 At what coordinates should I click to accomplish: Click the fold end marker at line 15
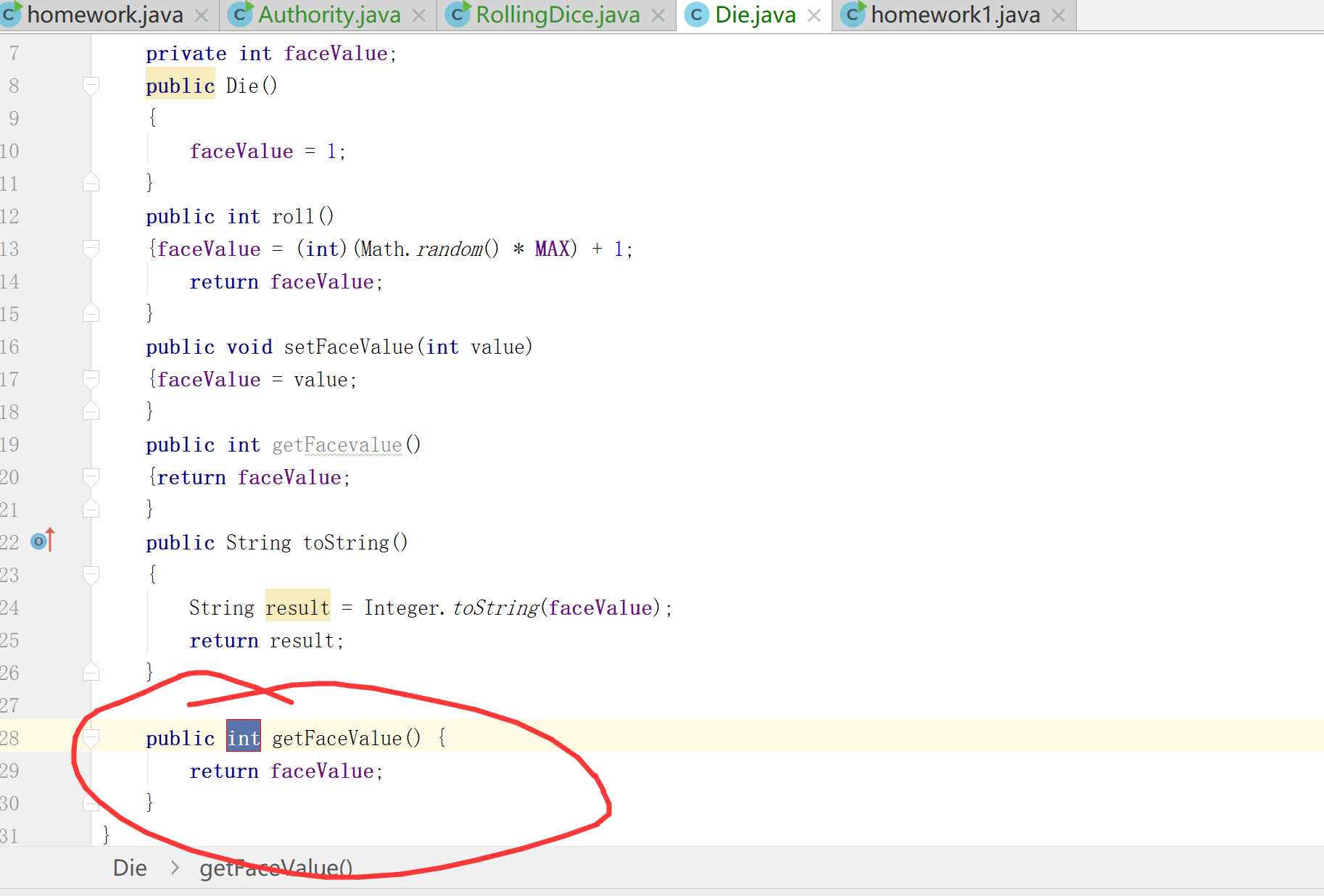91,313
